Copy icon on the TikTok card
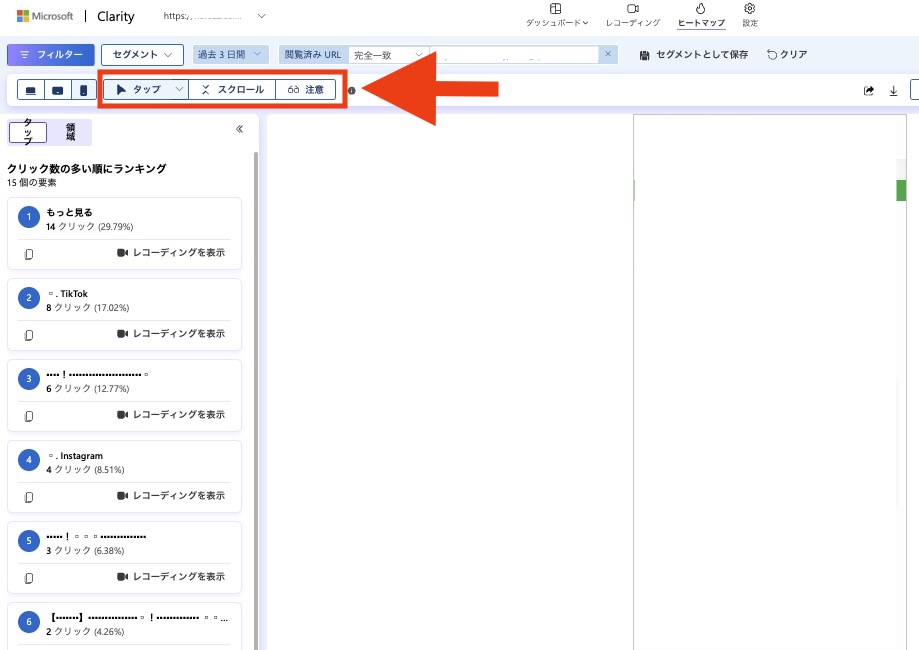Viewport: 919px width, 650px height. coord(29,335)
